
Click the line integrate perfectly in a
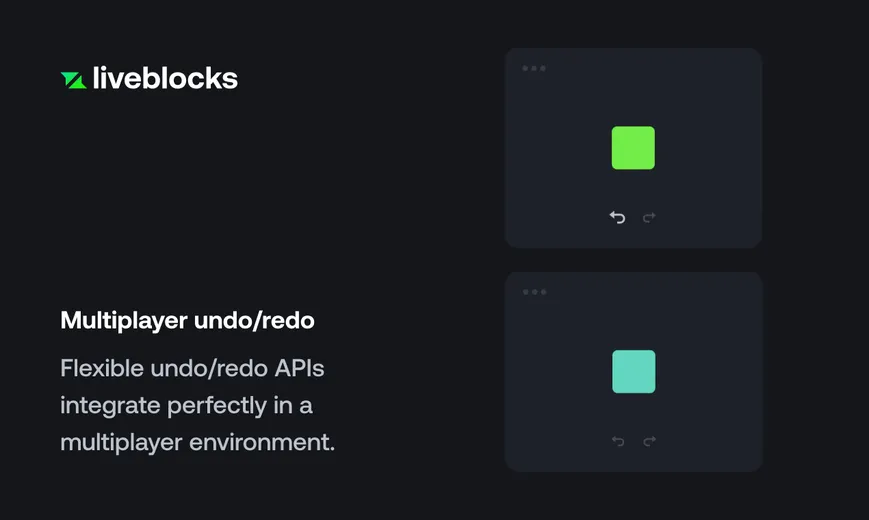click(x=186, y=406)
